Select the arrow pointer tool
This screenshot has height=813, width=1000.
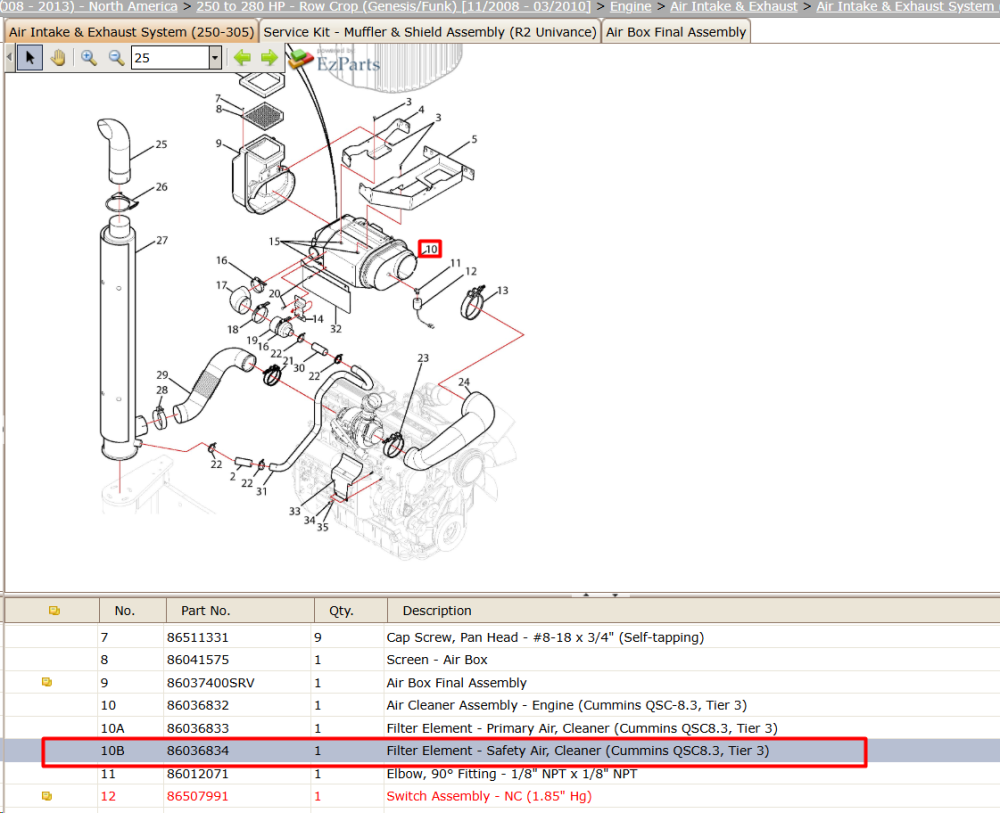29,58
